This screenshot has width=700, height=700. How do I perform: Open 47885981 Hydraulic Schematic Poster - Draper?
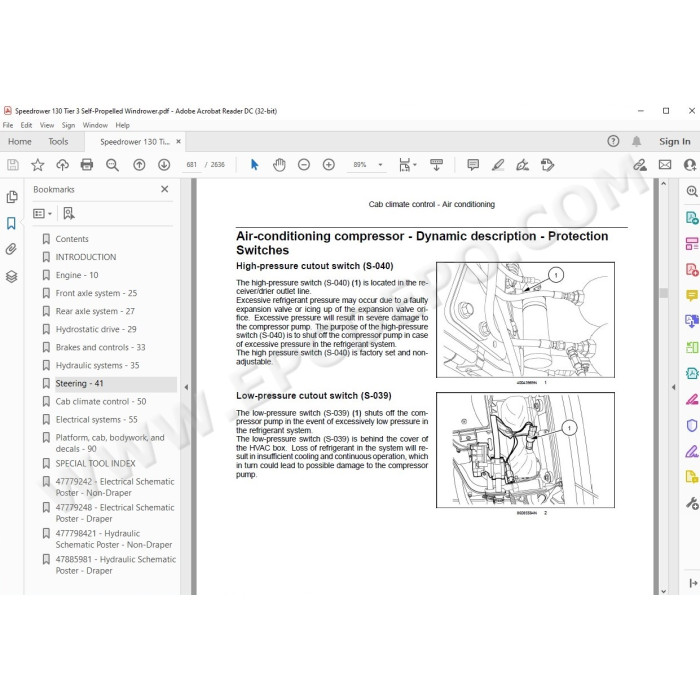point(116,565)
